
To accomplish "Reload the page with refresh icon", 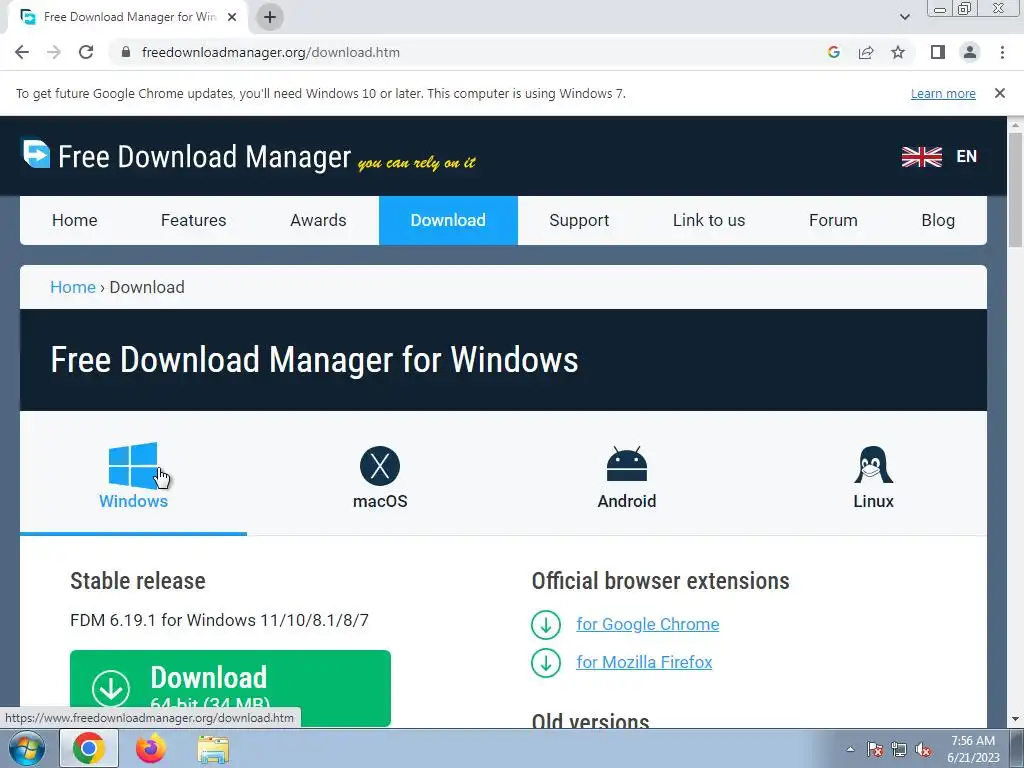I will pyautogui.click(x=86, y=52).
